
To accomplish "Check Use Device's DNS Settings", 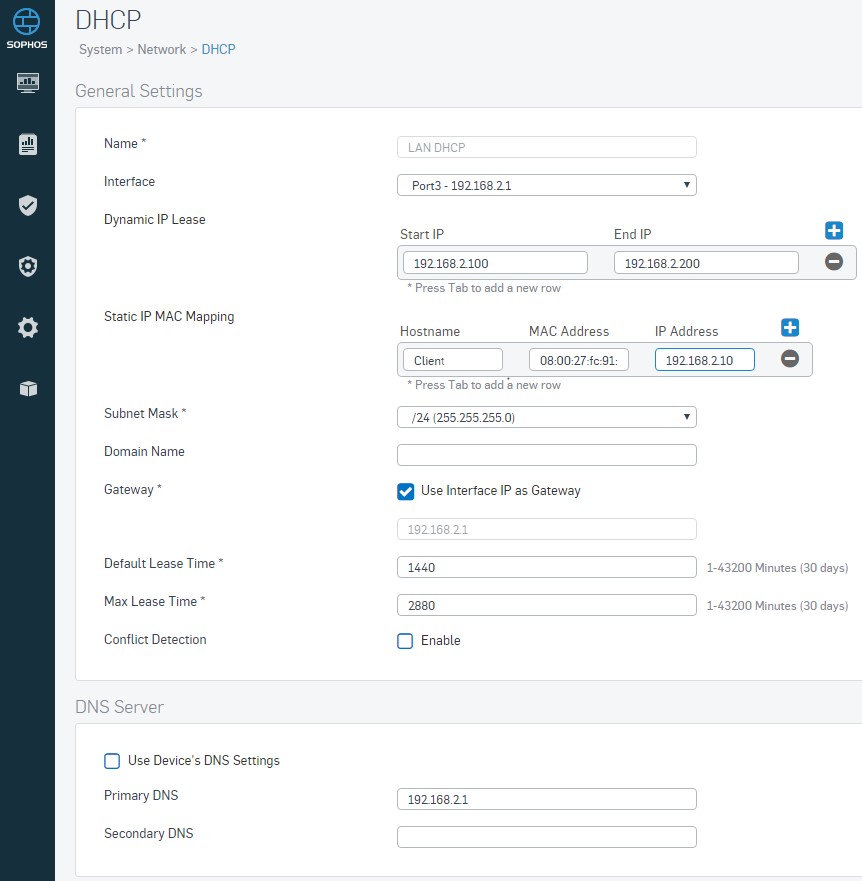I will click(x=112, y=761).
